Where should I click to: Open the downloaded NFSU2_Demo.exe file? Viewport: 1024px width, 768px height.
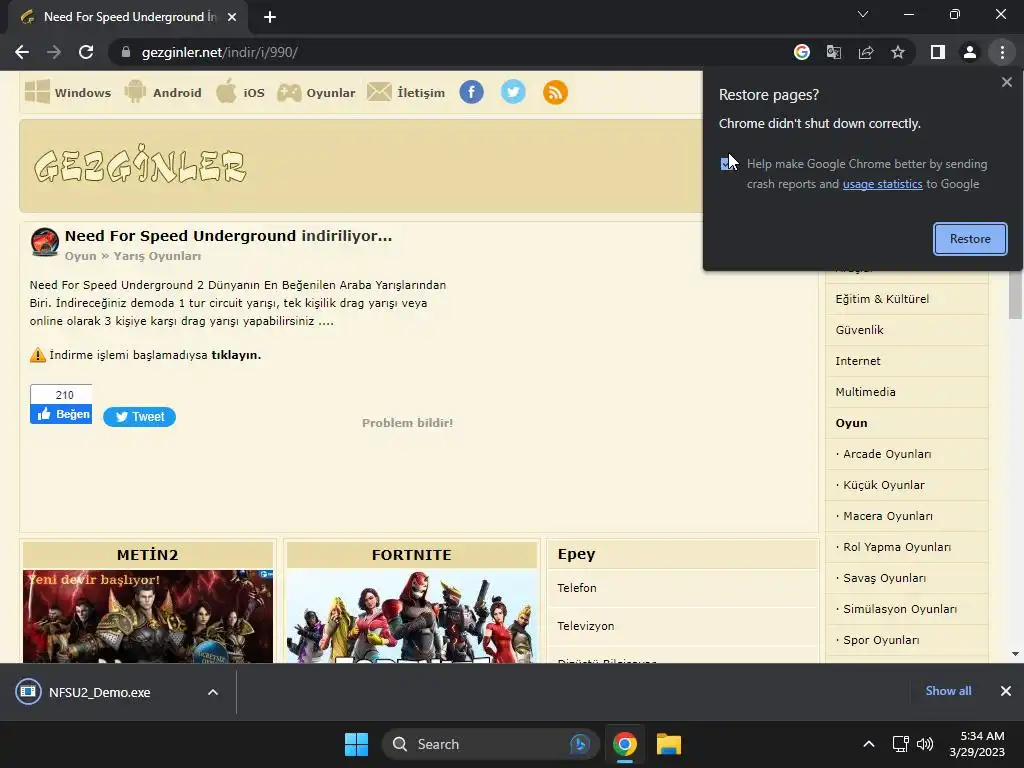99,692
